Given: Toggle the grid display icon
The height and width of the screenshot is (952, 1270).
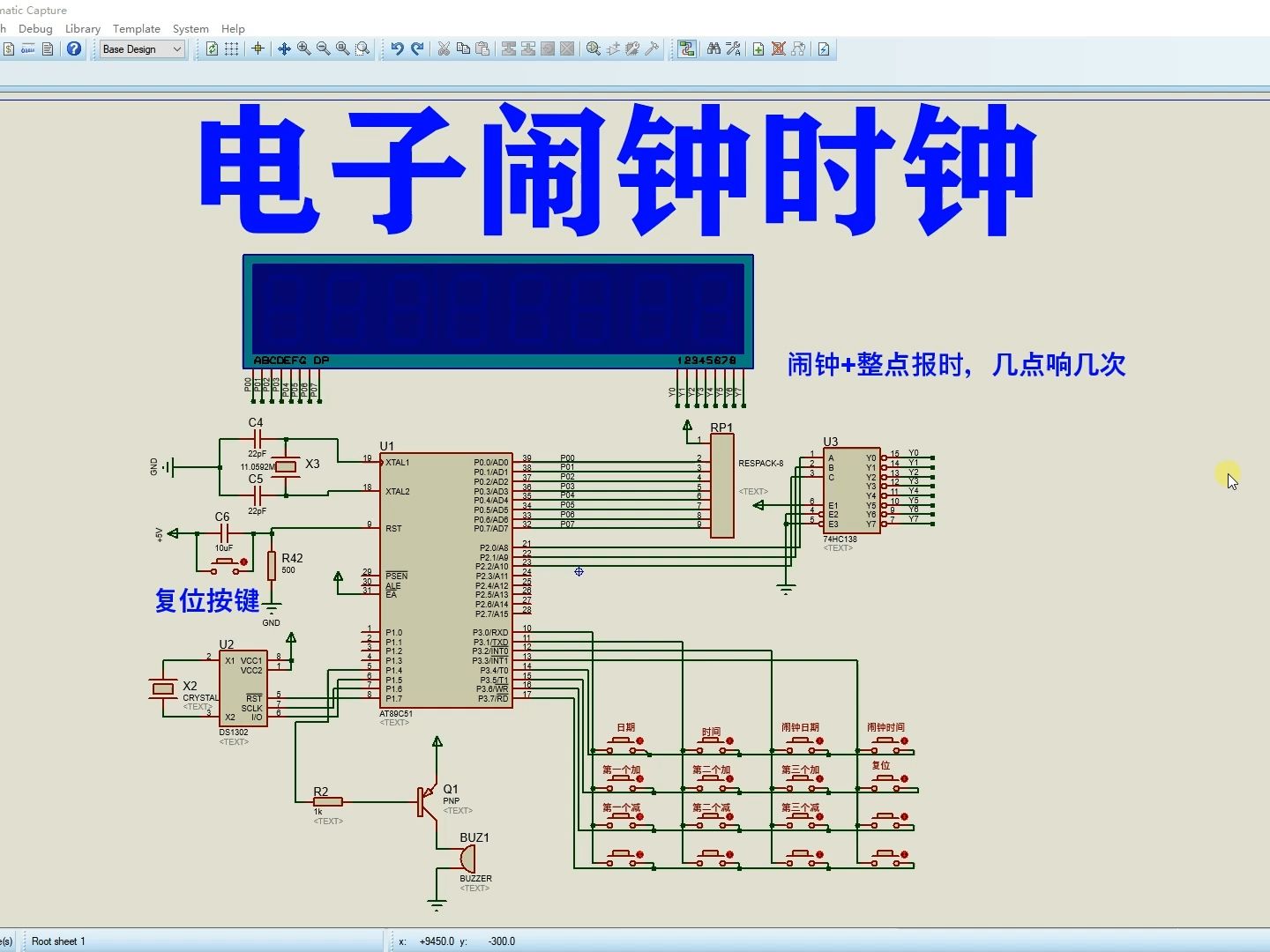Looking at the screenshot, I should click(230, 48).
